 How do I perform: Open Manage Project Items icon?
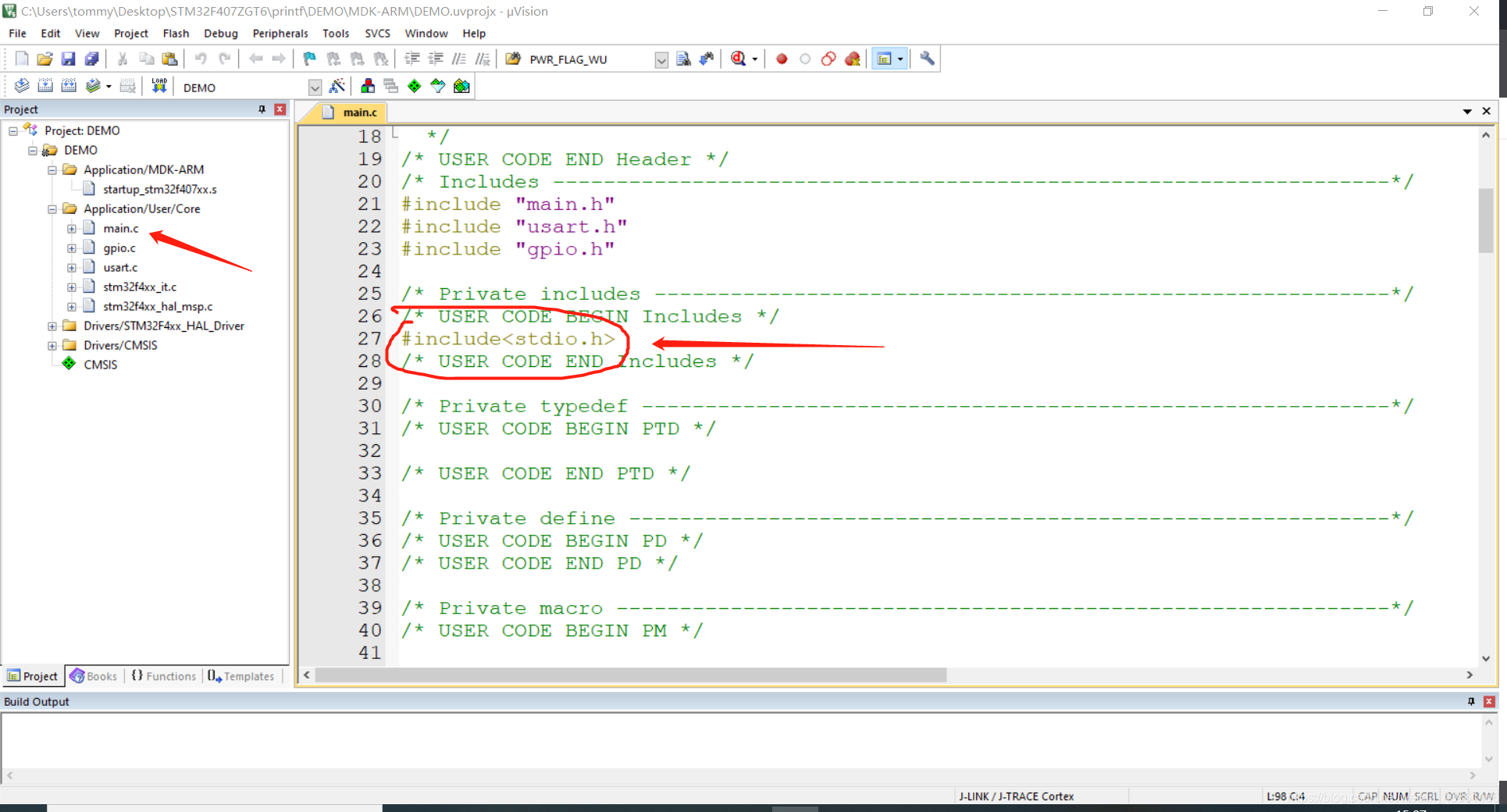coord(368,86)
